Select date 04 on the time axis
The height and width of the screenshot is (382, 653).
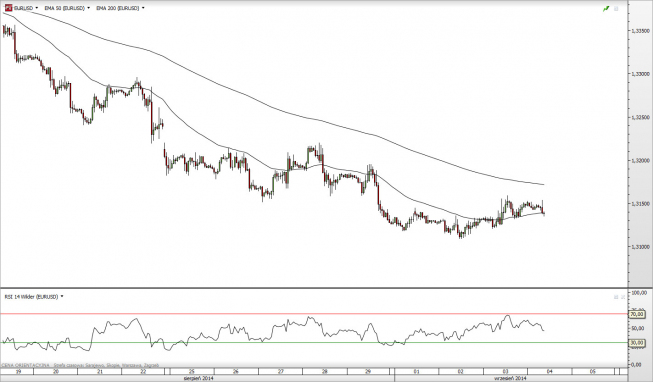click(549, 371)
